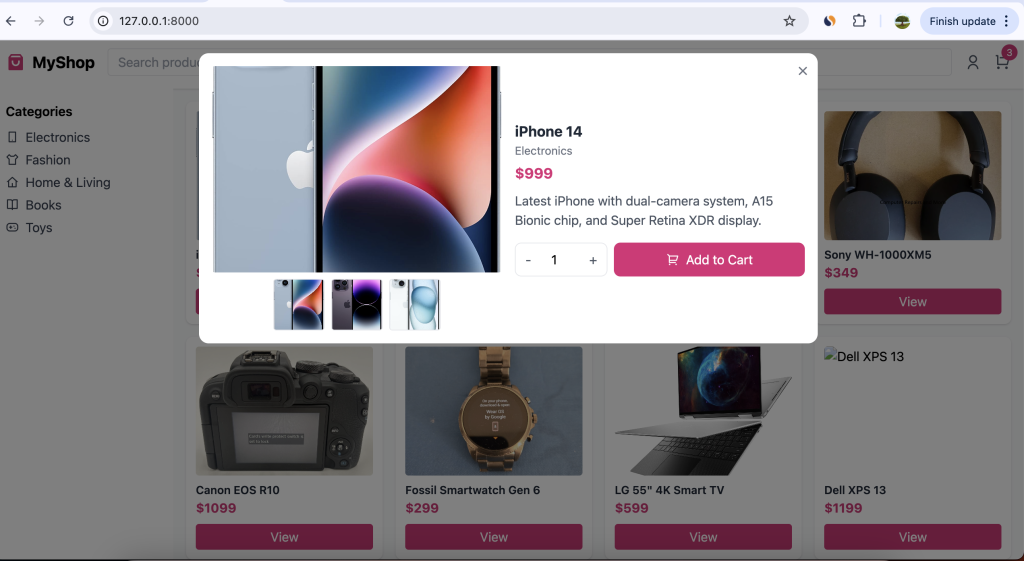Select the third iPhone thumbnail image
The image size is (1024, 561).
pos(414,304)
